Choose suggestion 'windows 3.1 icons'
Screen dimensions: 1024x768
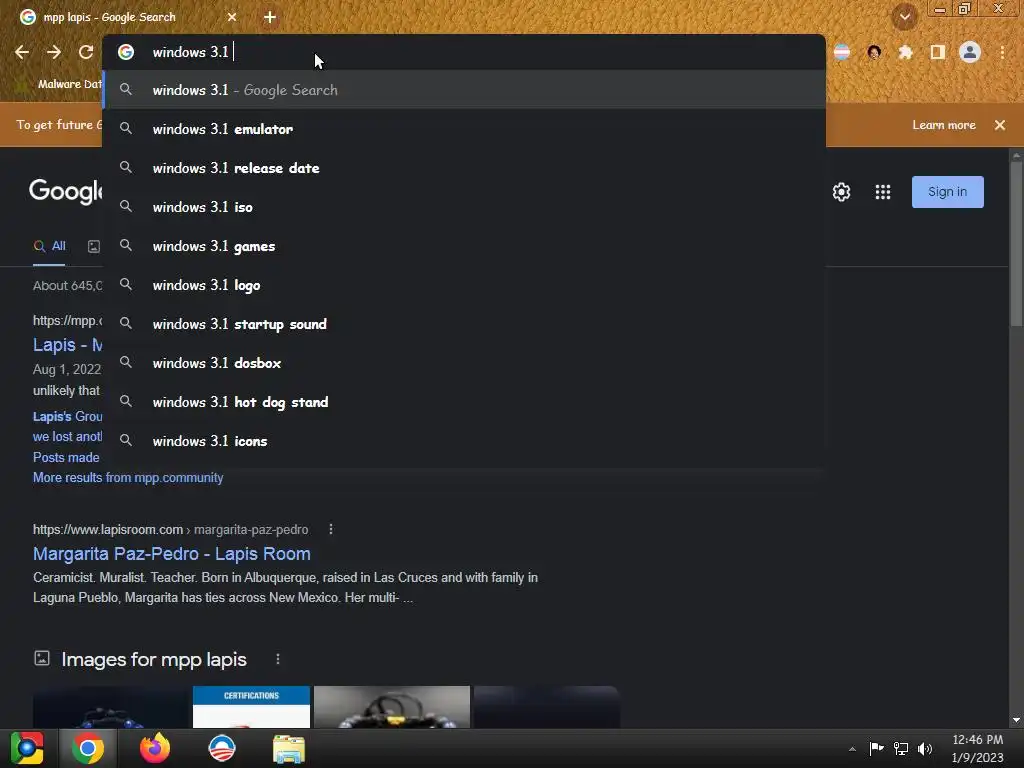464,441
